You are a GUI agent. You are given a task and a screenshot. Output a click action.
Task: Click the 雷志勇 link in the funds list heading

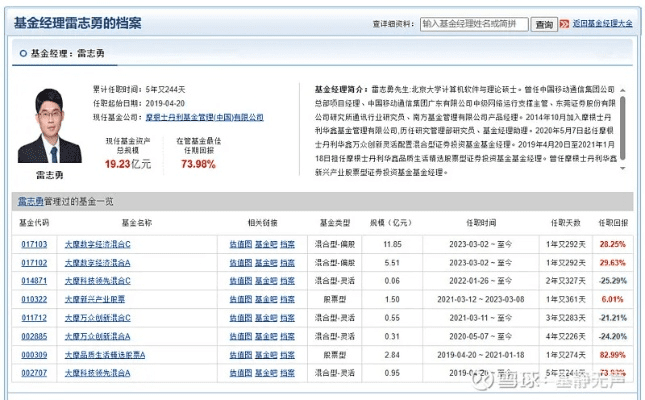click(29, 201)
